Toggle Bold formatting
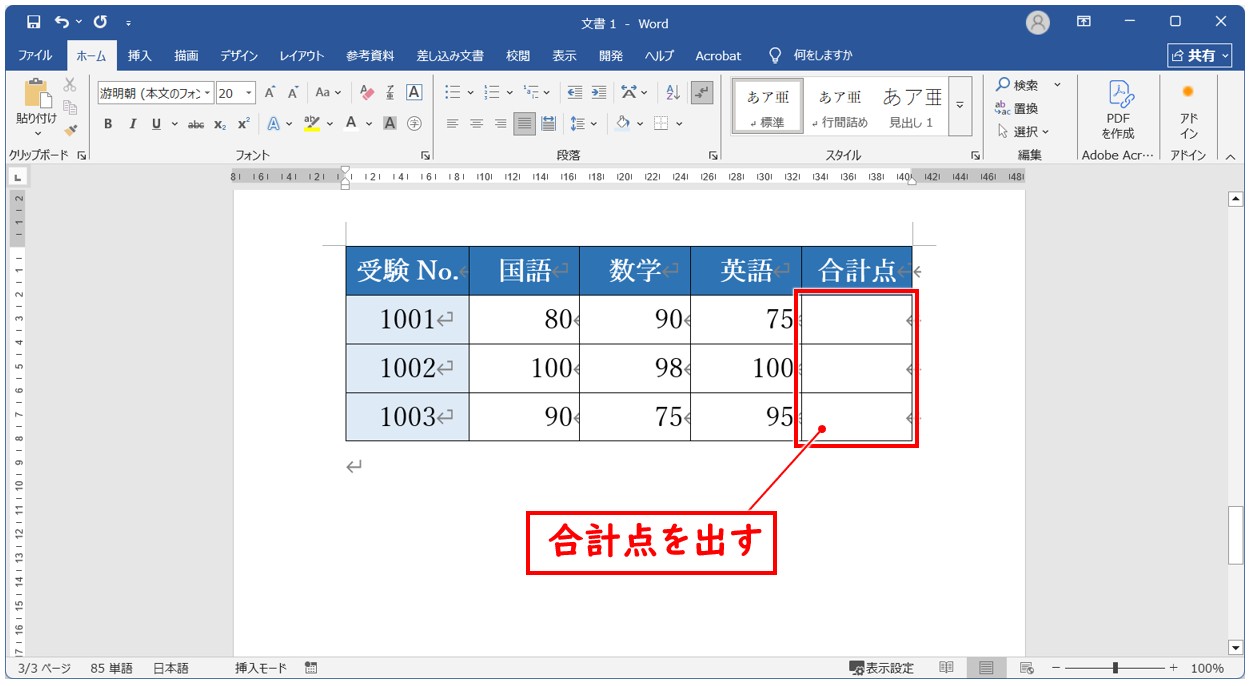Screen dimensions: 1252x686 108,124
